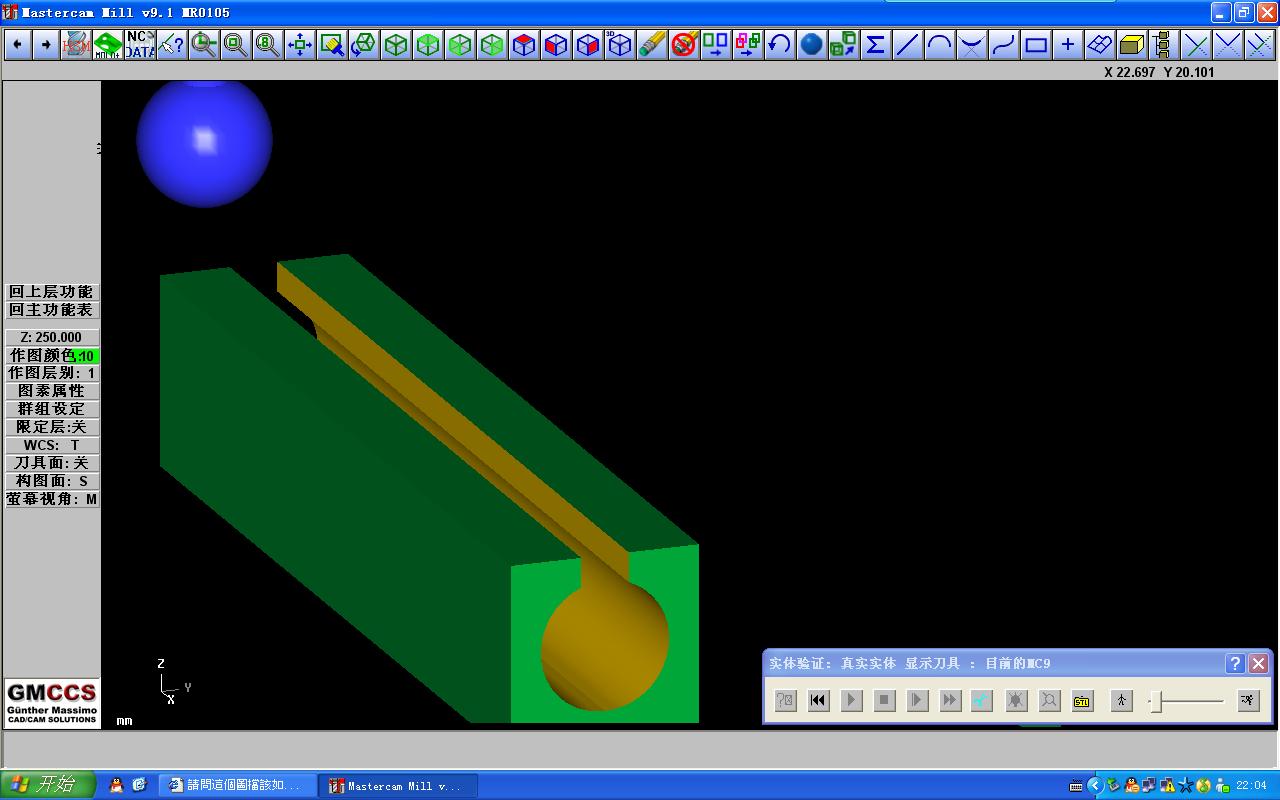Click the undo curved arrow icon

780,44
